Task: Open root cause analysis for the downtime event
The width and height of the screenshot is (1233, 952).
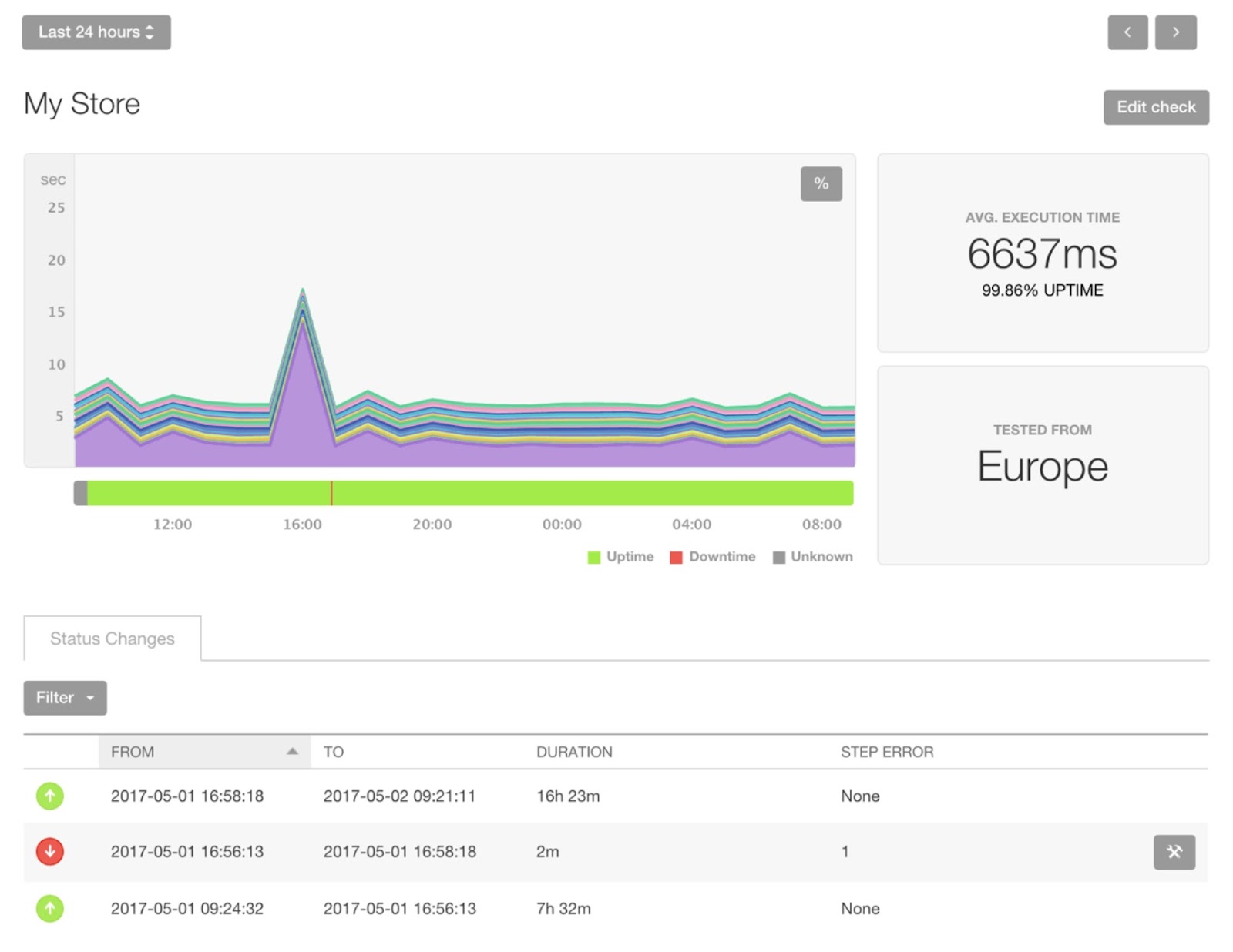Action: tap(1173, 852)
